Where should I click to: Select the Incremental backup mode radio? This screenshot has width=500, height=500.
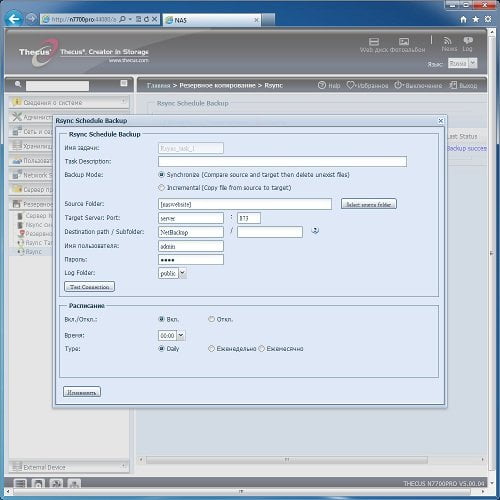161,188
